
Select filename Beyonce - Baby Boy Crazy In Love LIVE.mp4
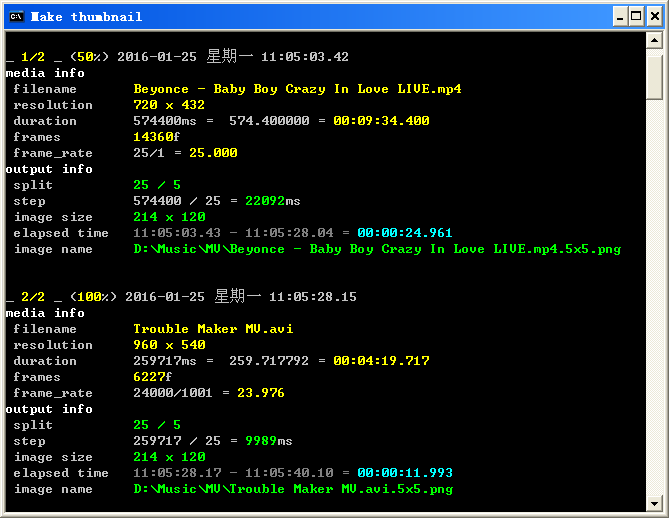(297, 89)
